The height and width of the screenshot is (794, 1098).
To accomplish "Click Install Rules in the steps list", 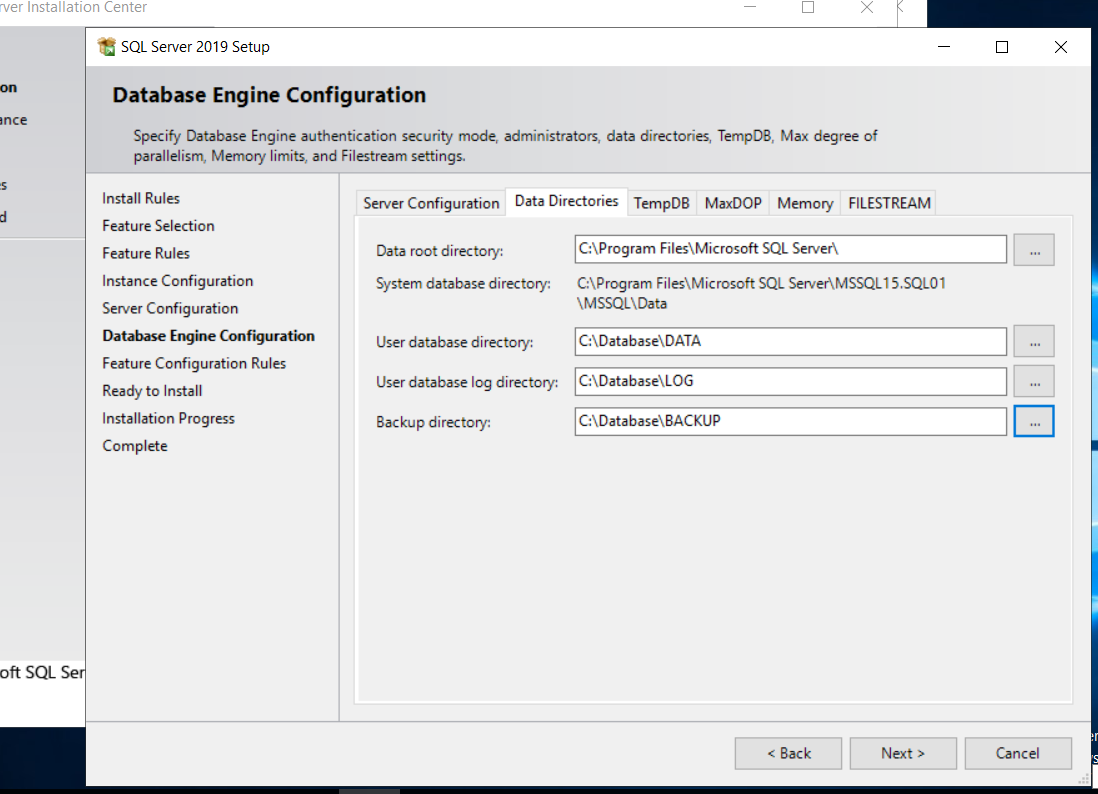I will (141, 198).
